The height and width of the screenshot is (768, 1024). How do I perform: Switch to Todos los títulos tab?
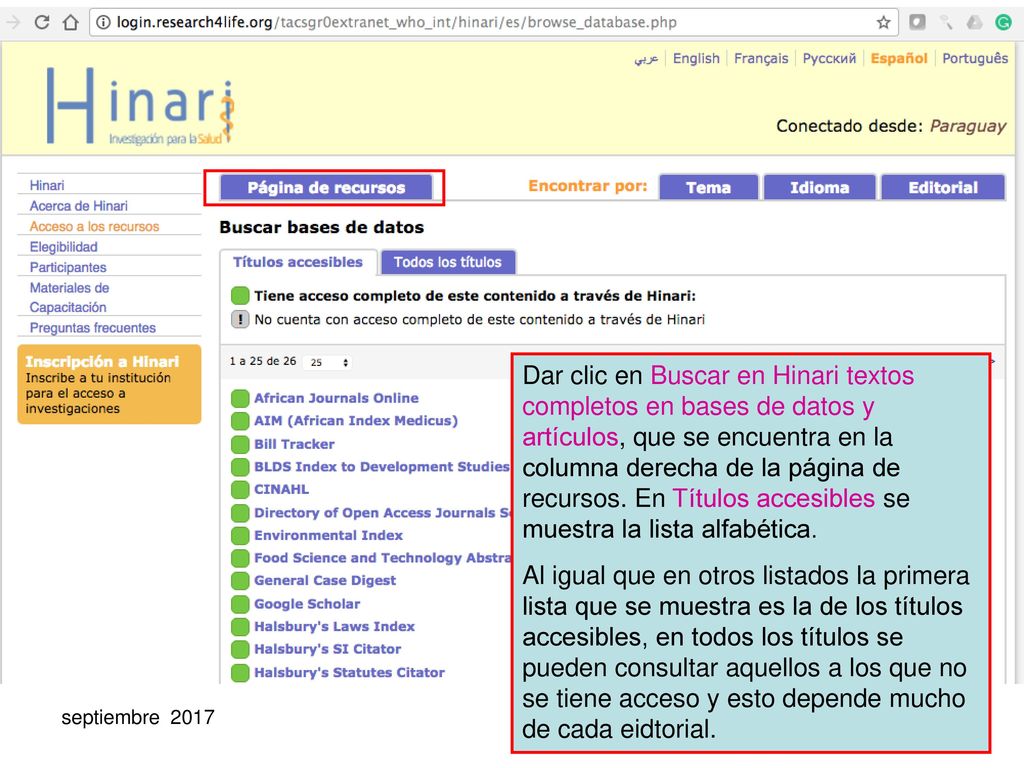(447, 262)
